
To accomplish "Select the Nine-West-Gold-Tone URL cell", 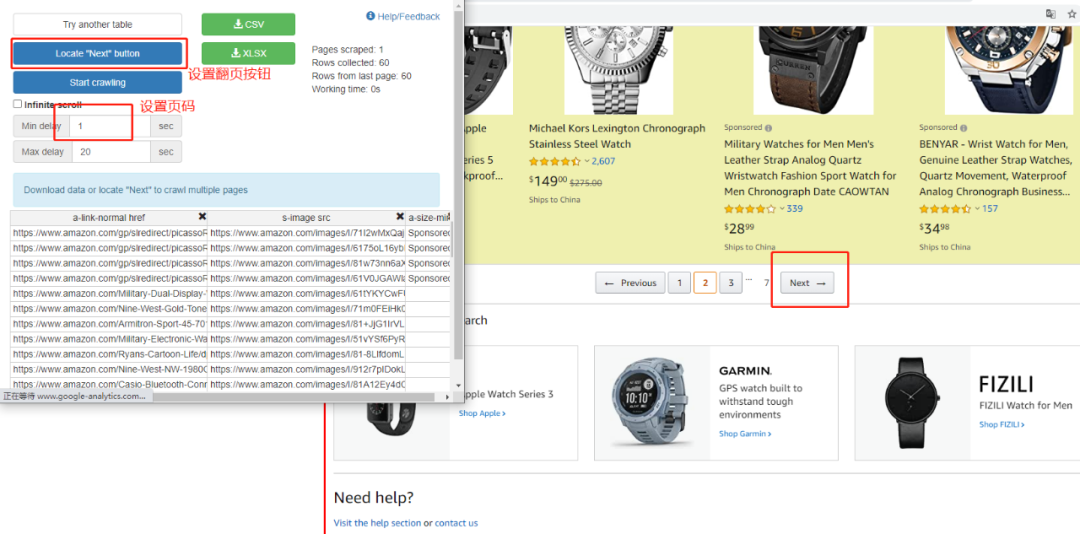I will point(109,309).
